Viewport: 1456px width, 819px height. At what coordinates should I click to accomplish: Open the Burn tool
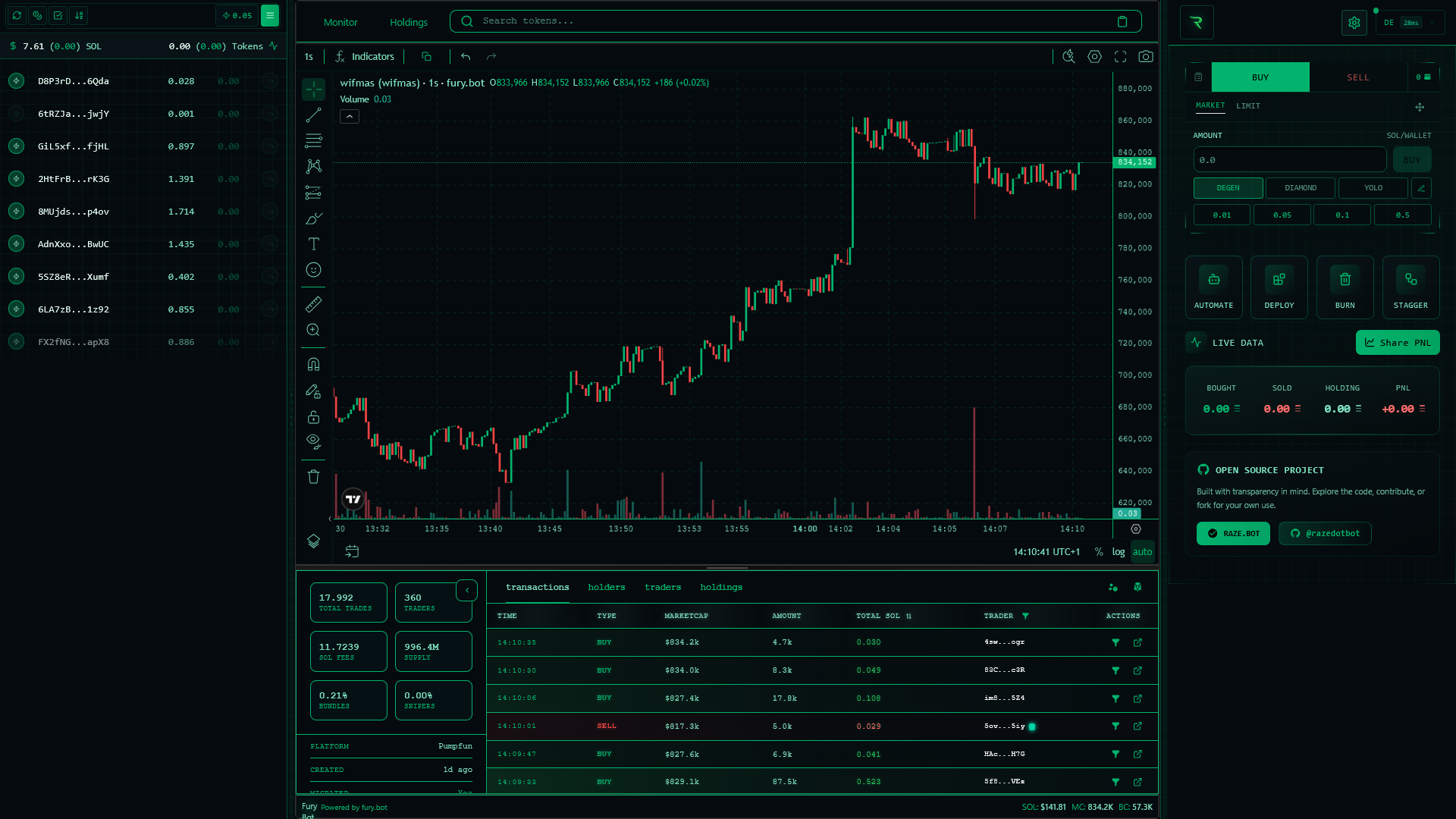pos(1345,287)
